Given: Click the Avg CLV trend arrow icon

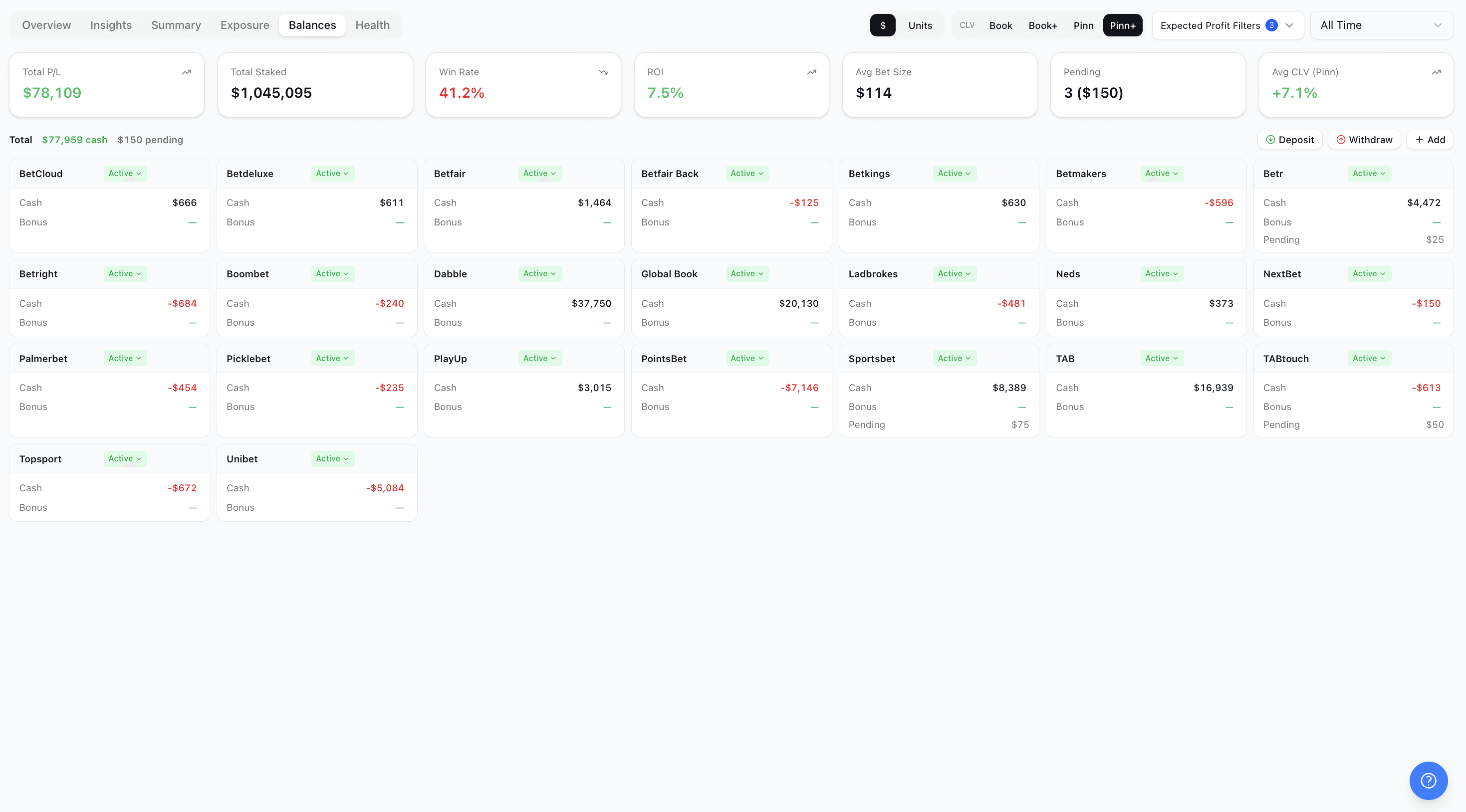Looking at the screenshot, I should pos(1436,72).
